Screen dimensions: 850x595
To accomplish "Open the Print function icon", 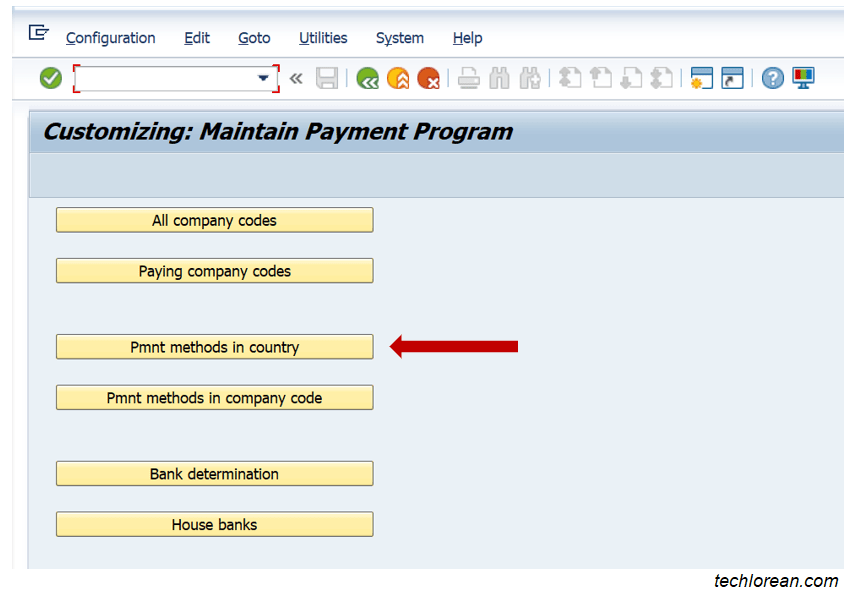I will tap(469, 78).
